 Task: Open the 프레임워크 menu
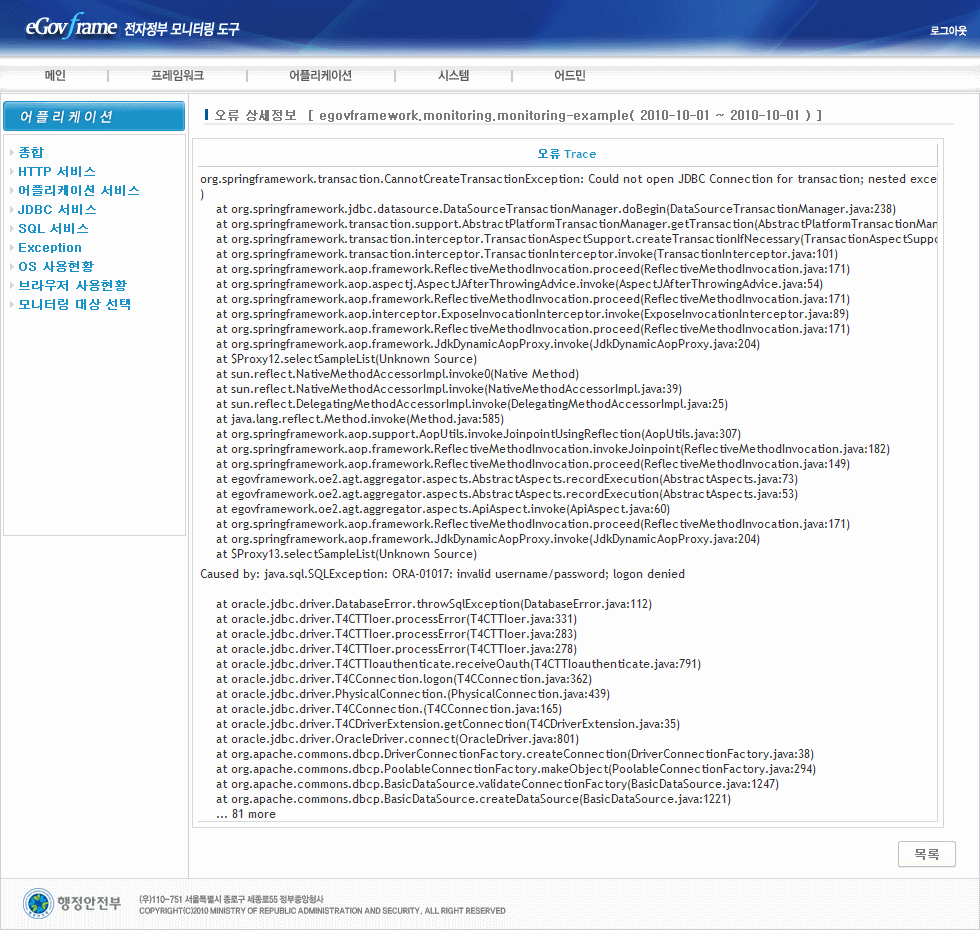(178, 76)
